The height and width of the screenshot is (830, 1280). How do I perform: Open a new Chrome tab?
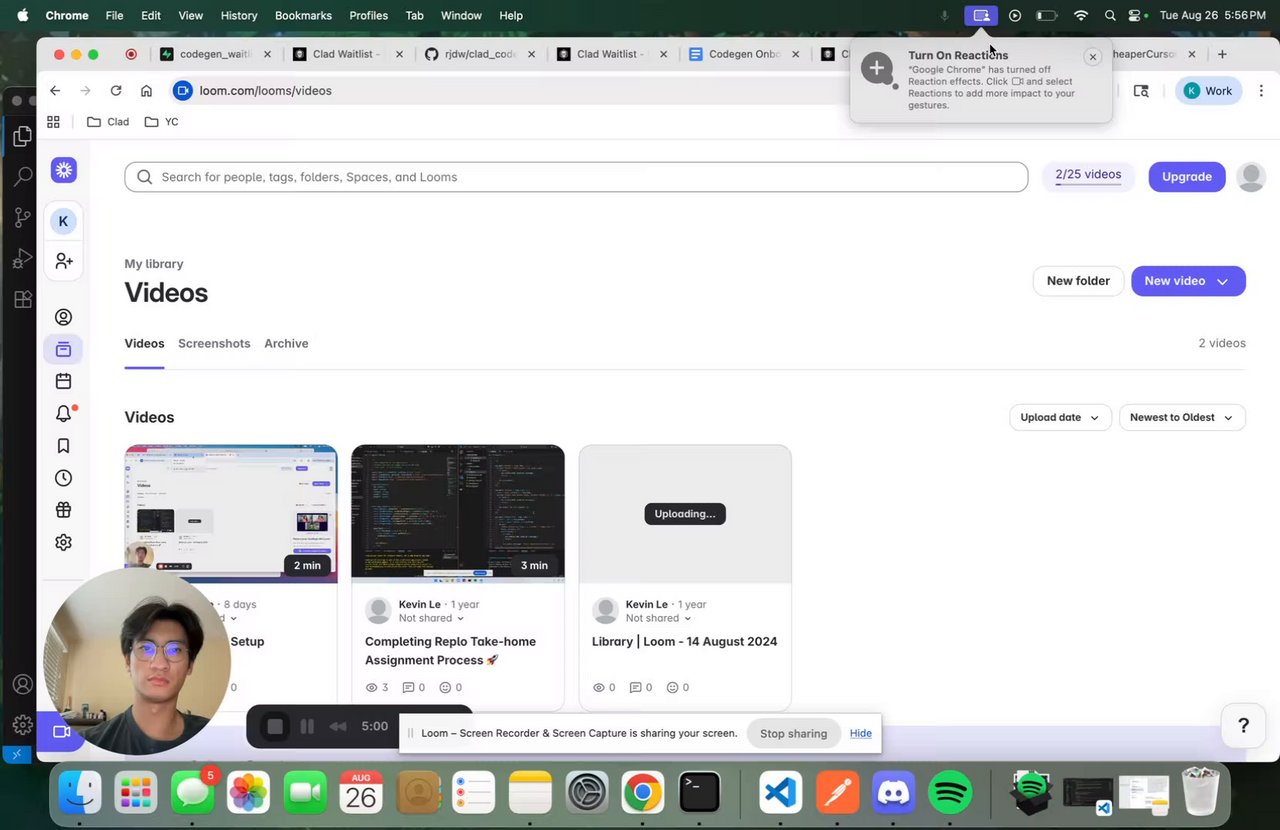coord(1222,54)
